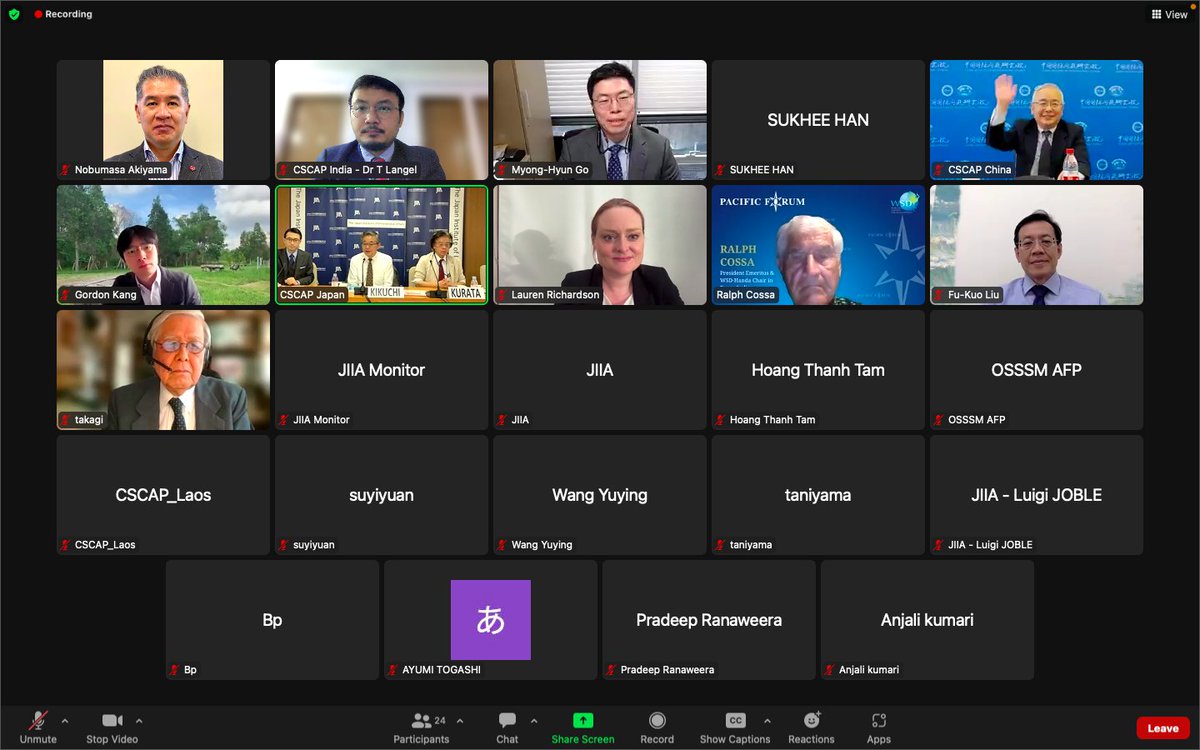Click the green encryption shield icon

click(14, 14)
